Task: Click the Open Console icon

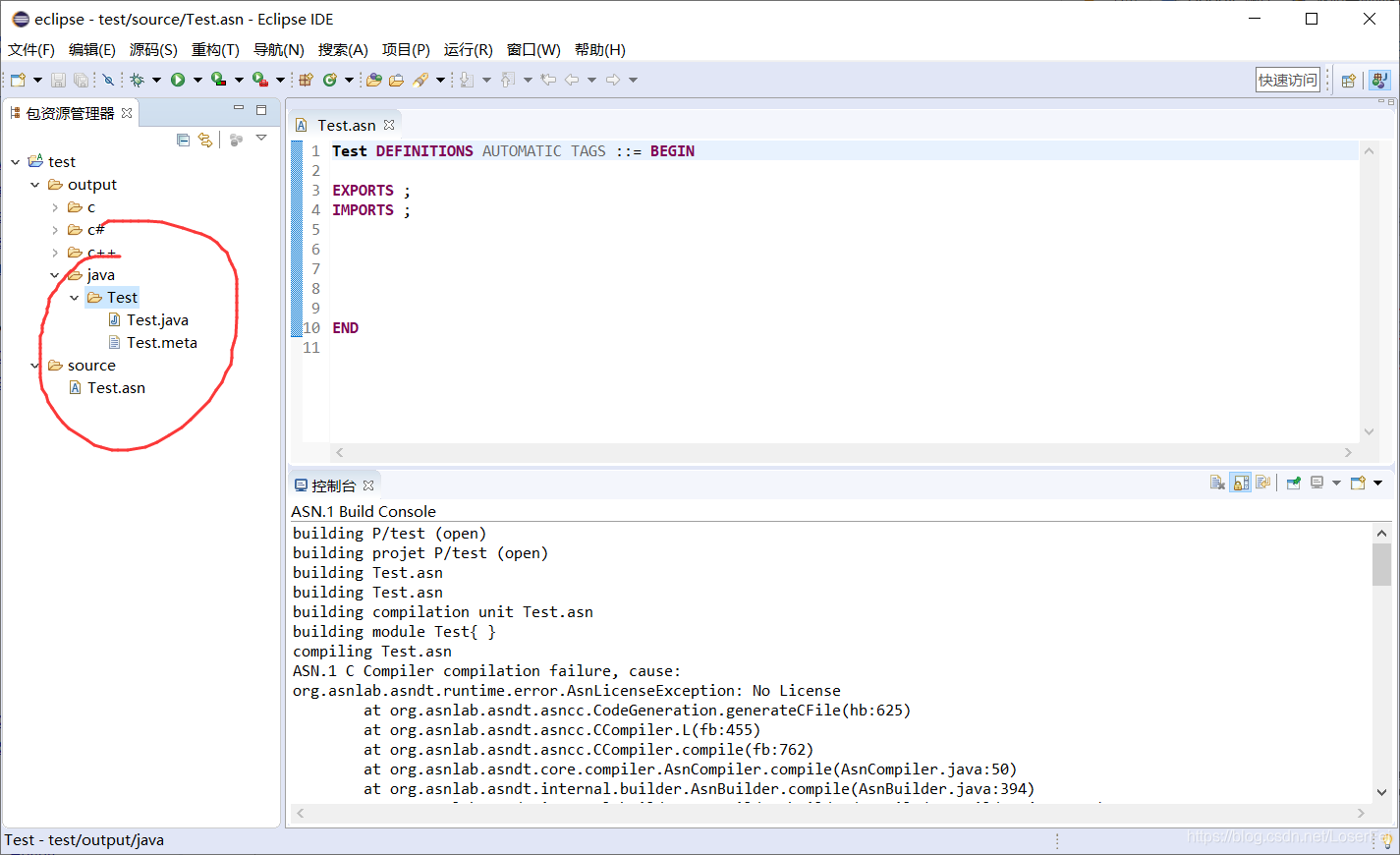Action: (x=1358, y=483)
